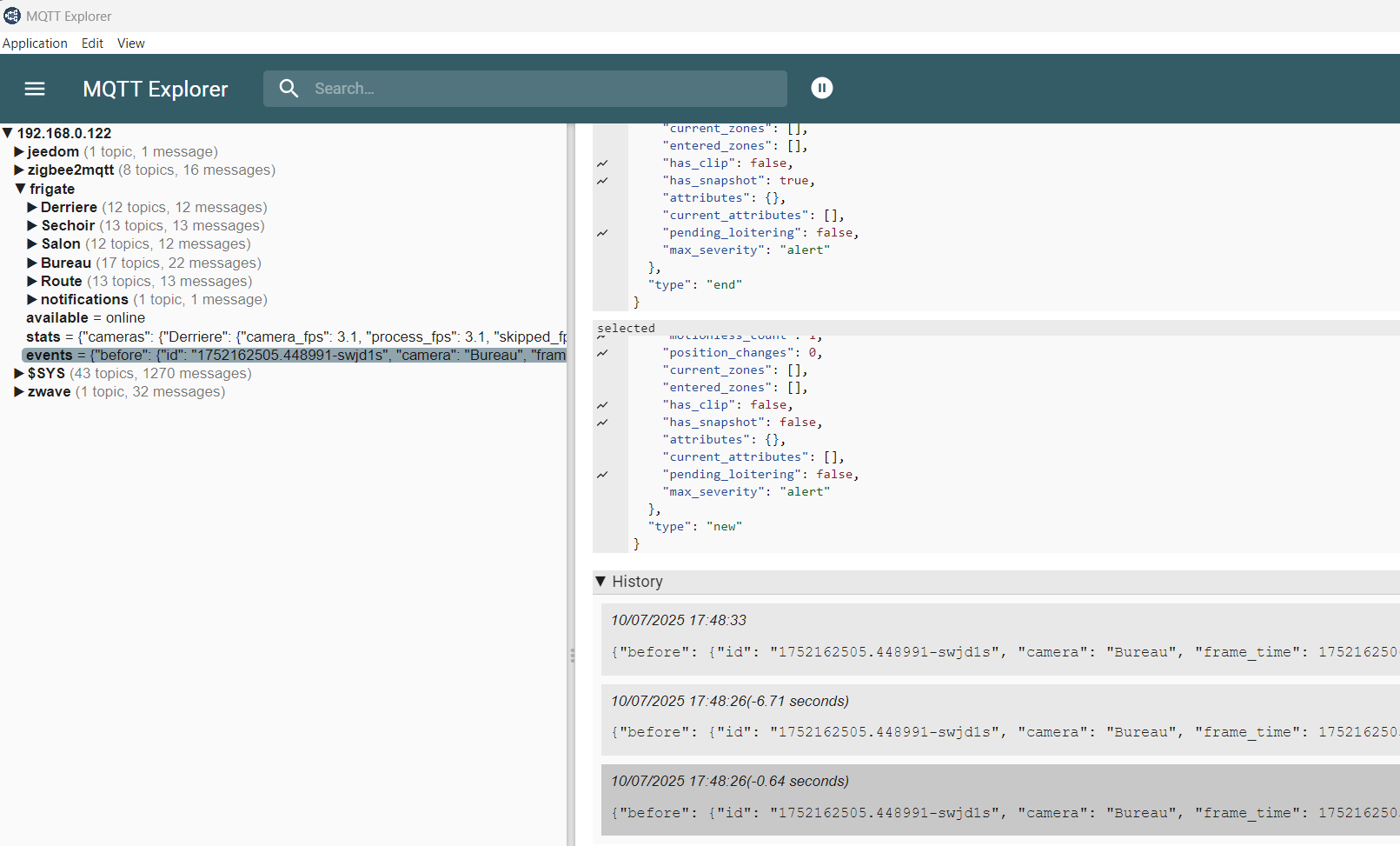Open the Application menu
Screen dimensions: 1400x846
coord(35,43)
